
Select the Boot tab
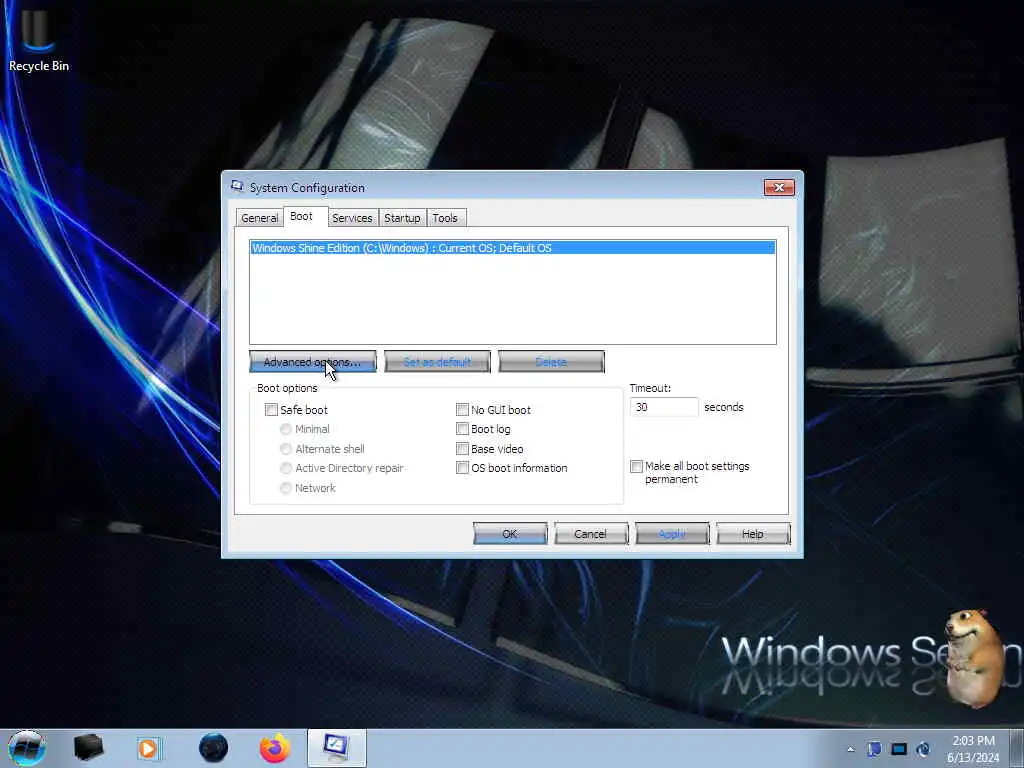[305, 216]
